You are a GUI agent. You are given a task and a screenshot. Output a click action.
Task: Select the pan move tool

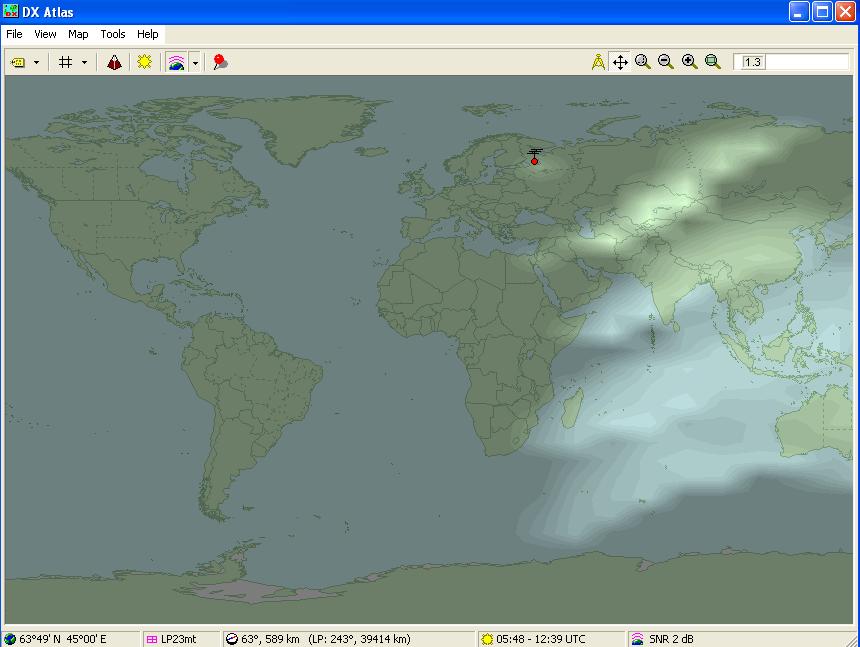tap(620, 62)
